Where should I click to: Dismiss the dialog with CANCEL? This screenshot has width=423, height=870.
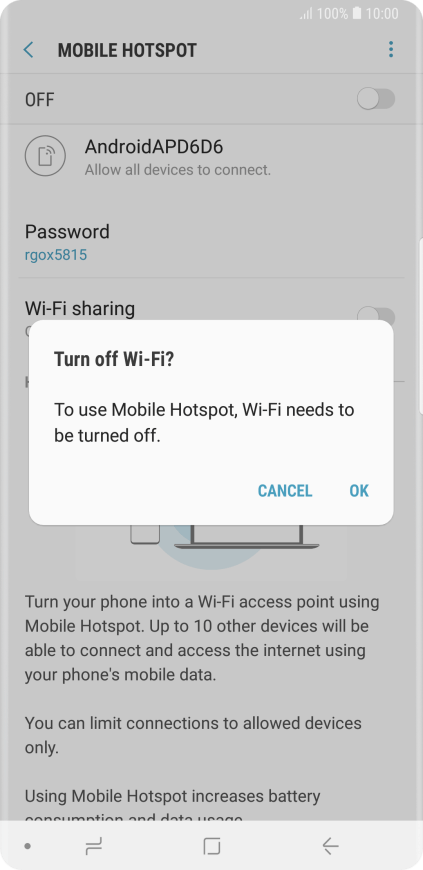click(x=285, y=490)
